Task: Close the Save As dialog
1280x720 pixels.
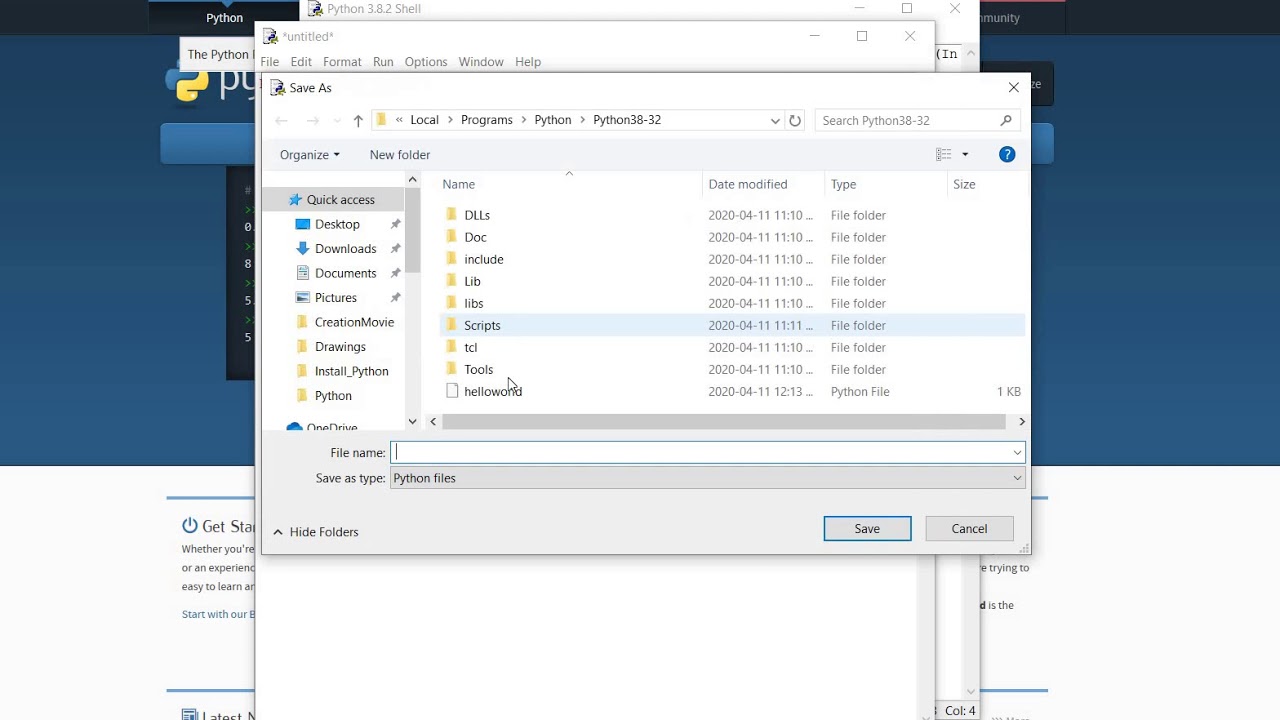Action: [1014, 88]
